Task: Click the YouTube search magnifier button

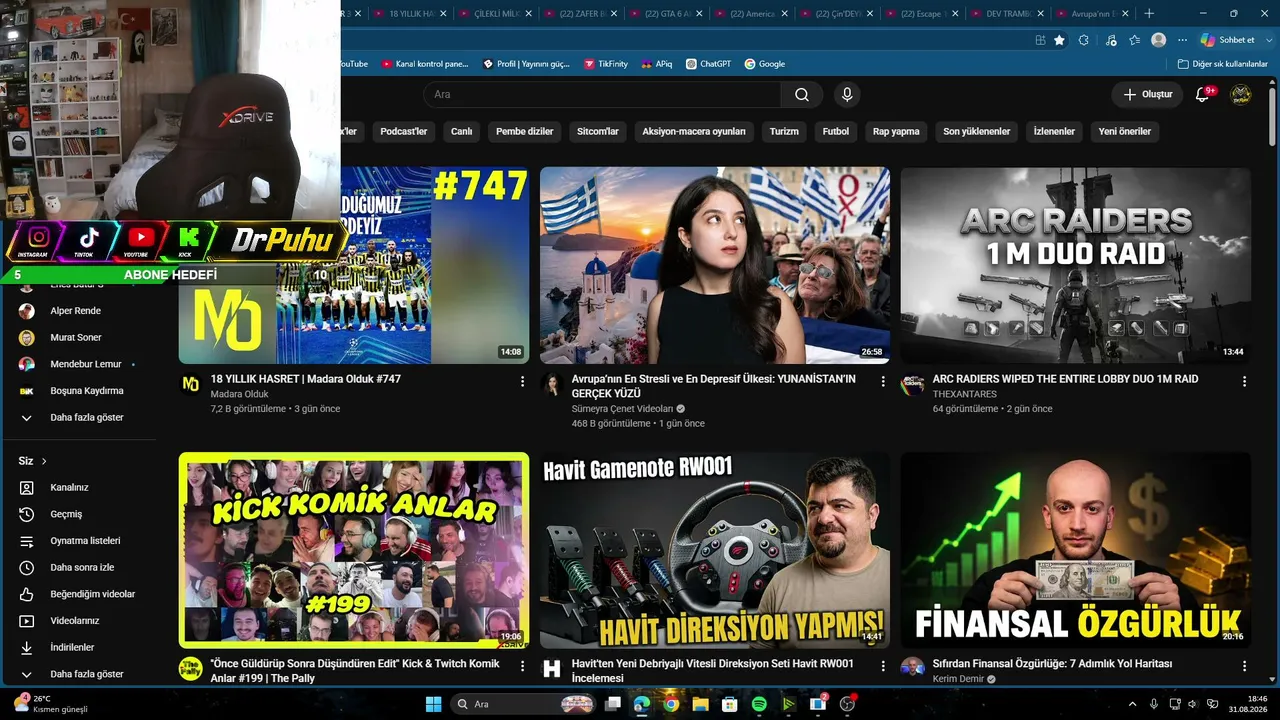Action: click(802, 94)
